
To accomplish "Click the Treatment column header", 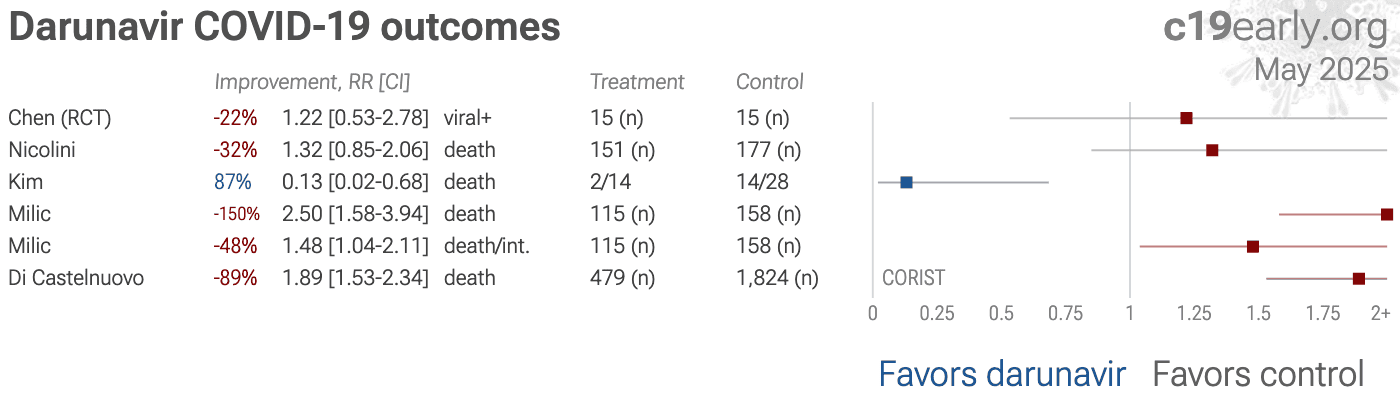I will pos(637,82).
